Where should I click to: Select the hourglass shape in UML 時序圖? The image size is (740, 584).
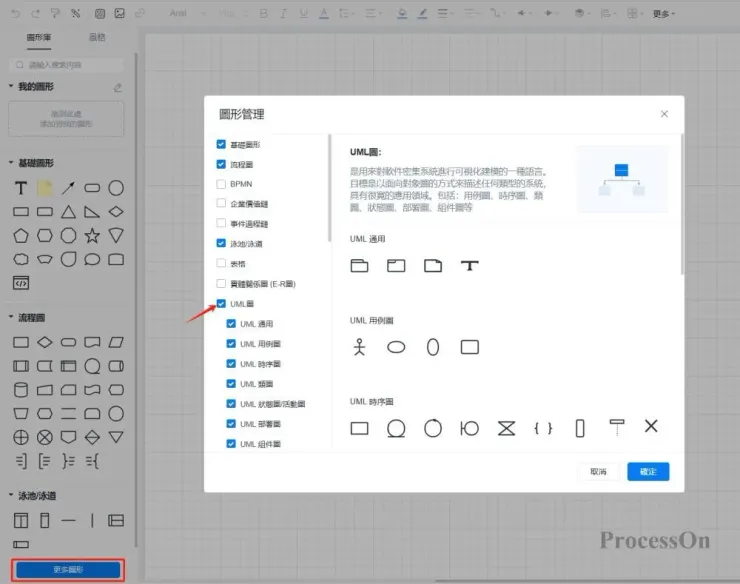pyautogui.click(x=506, y=428)
